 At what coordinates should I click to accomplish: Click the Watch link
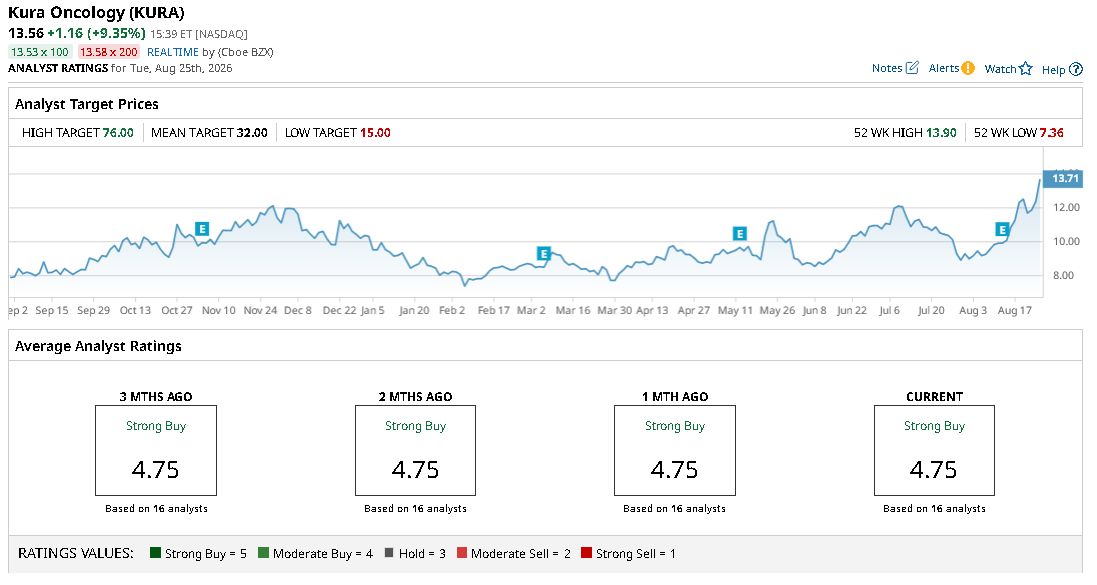[x=1000, y=69]
